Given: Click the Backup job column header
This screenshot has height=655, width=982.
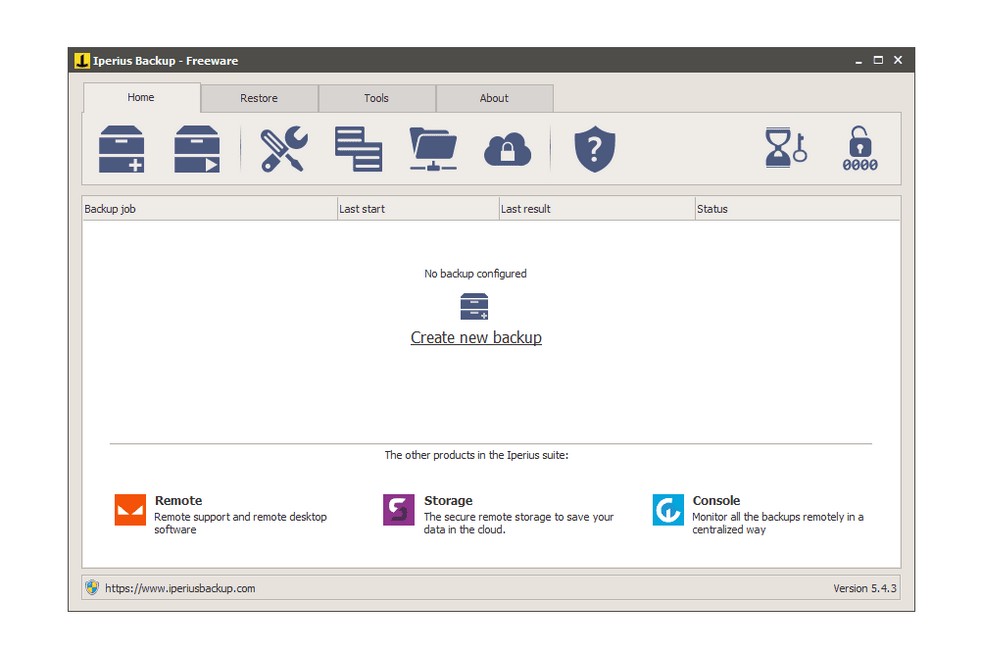Looking at the screenshot, I should [210, 209].
